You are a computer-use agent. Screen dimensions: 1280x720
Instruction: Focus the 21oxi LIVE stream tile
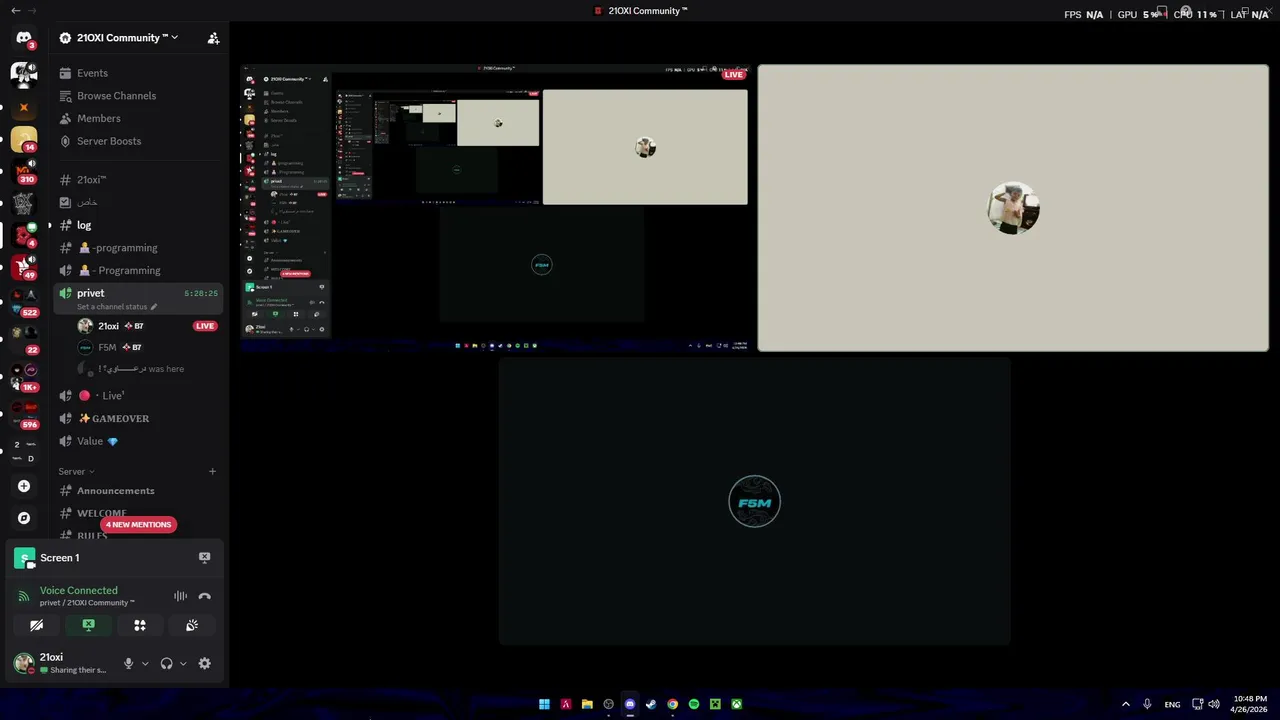(496, 208)
